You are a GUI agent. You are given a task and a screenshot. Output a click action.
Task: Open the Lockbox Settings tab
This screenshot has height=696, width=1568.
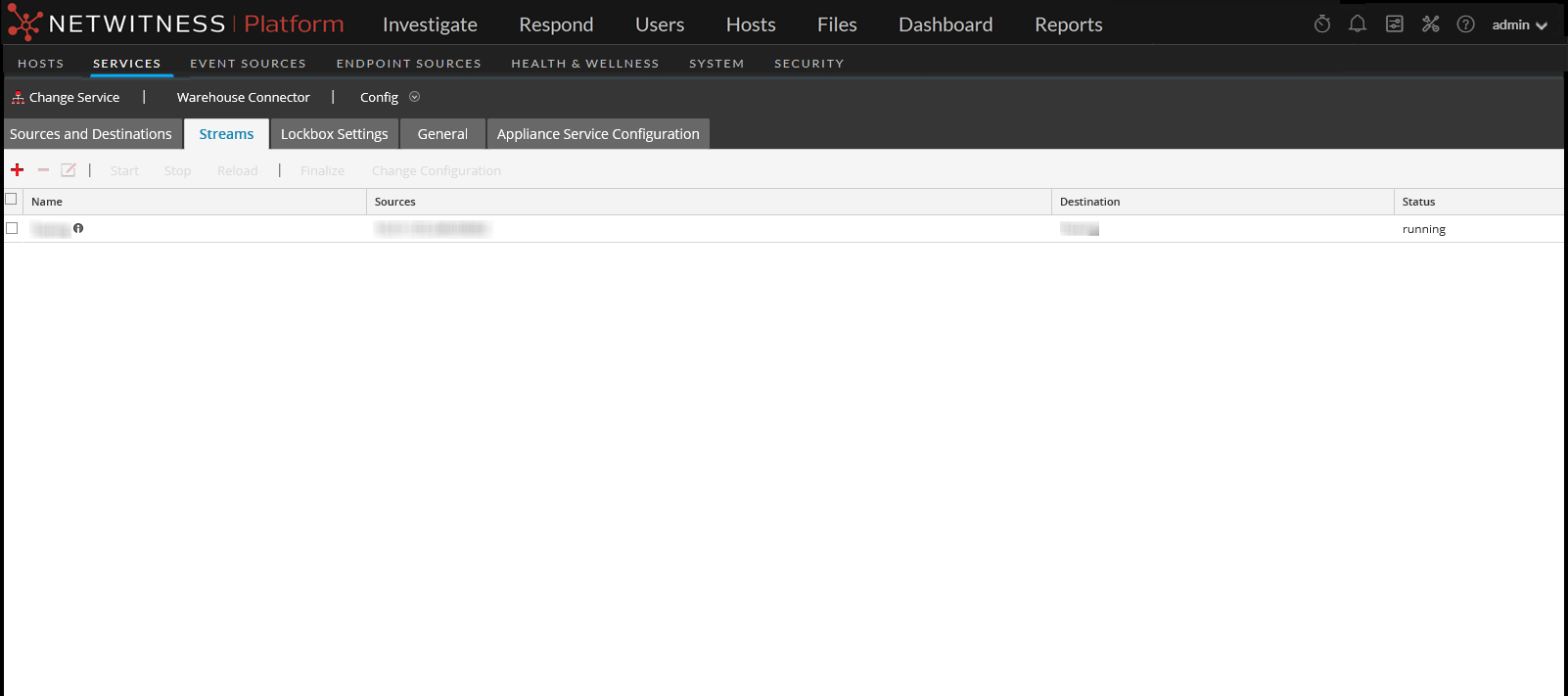tap(334, 134)
